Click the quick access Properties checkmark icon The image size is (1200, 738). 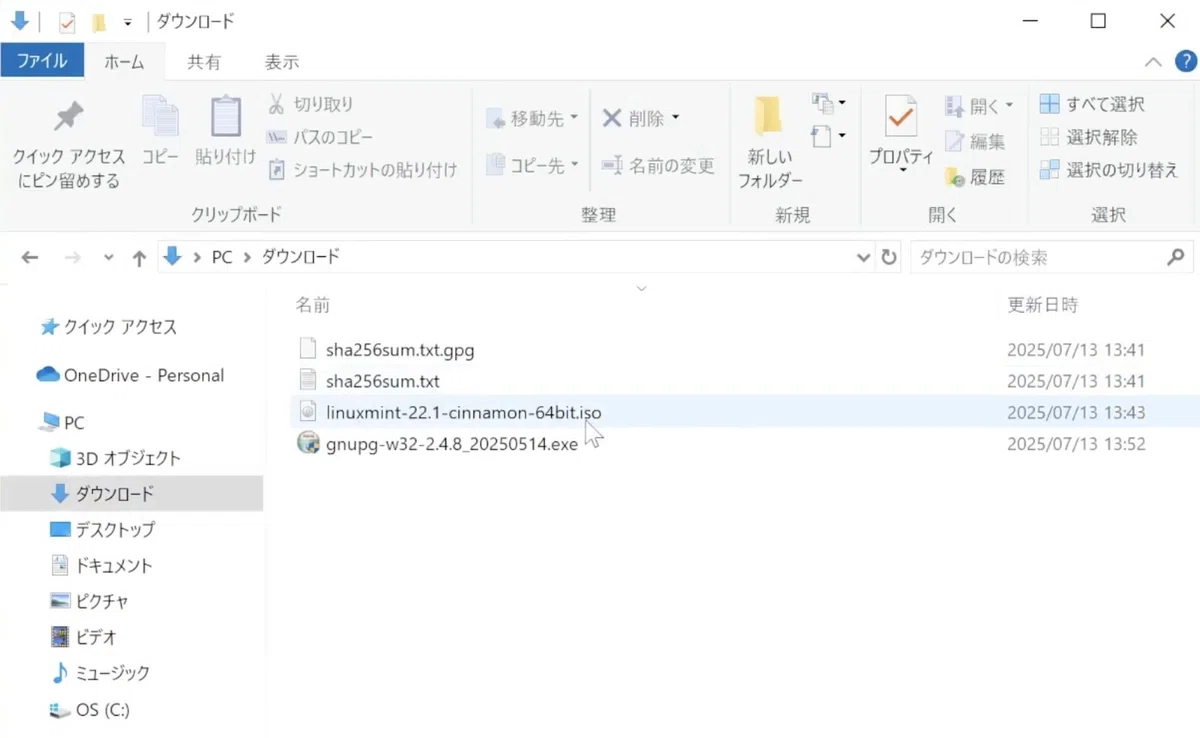pos(68,22)
